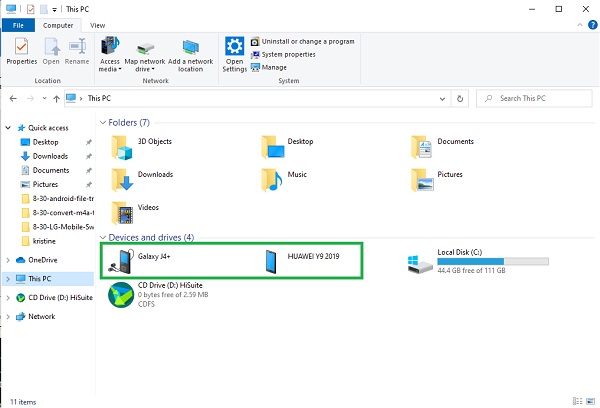The height and width of the screenshot is (408, 600).
Task: Click the Local Disk (C:) usage bar
Action: tap(493, 261)
